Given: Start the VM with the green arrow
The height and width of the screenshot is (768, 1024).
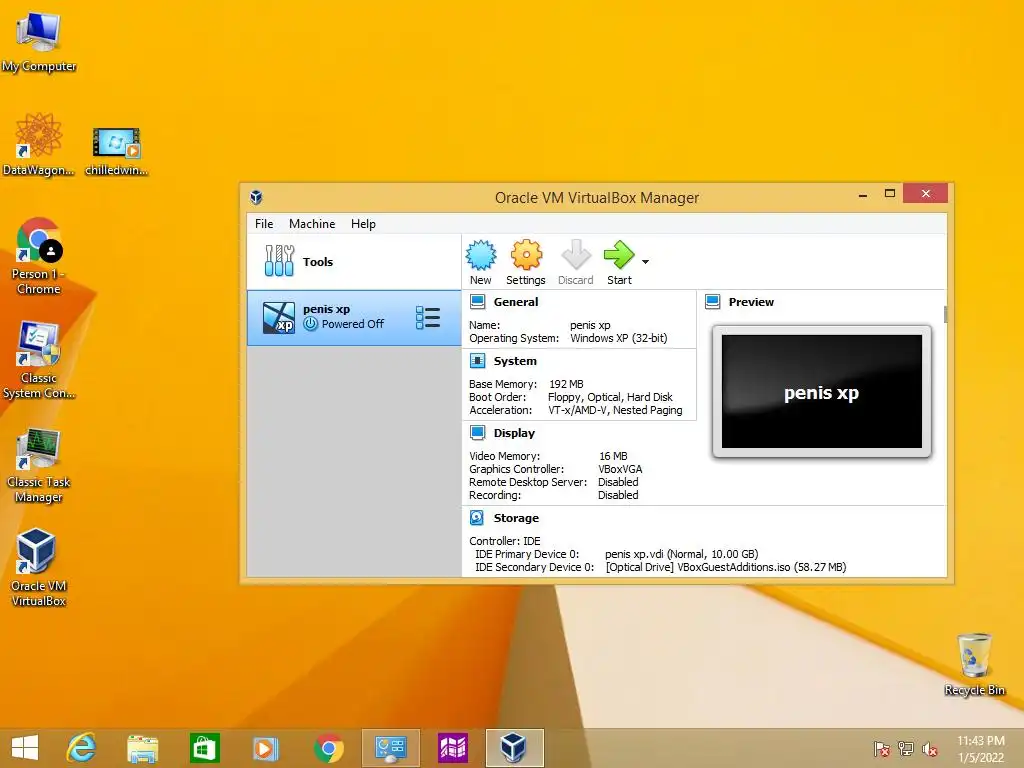Looking at the screenshot, I should point(619,255).
